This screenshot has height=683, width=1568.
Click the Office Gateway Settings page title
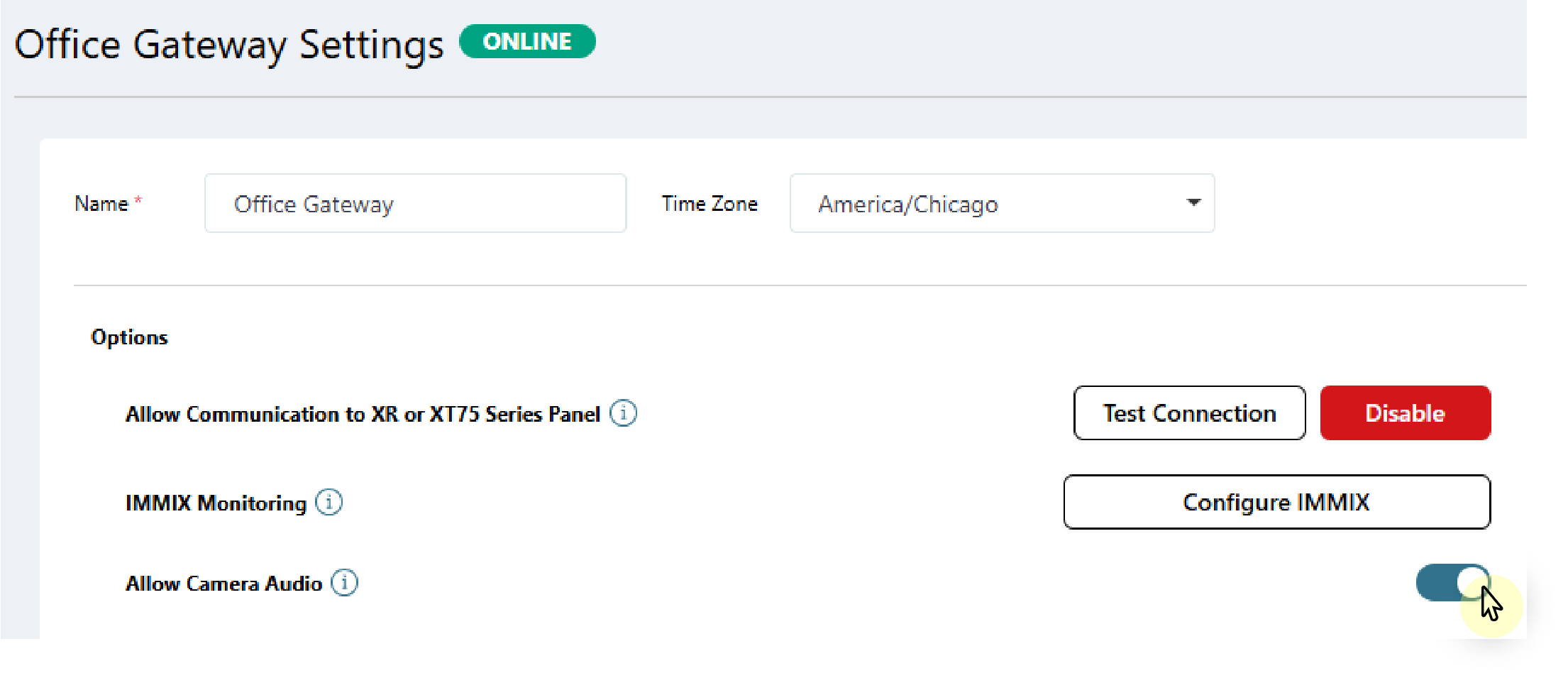pyautogui.click(x=228, y=45)
